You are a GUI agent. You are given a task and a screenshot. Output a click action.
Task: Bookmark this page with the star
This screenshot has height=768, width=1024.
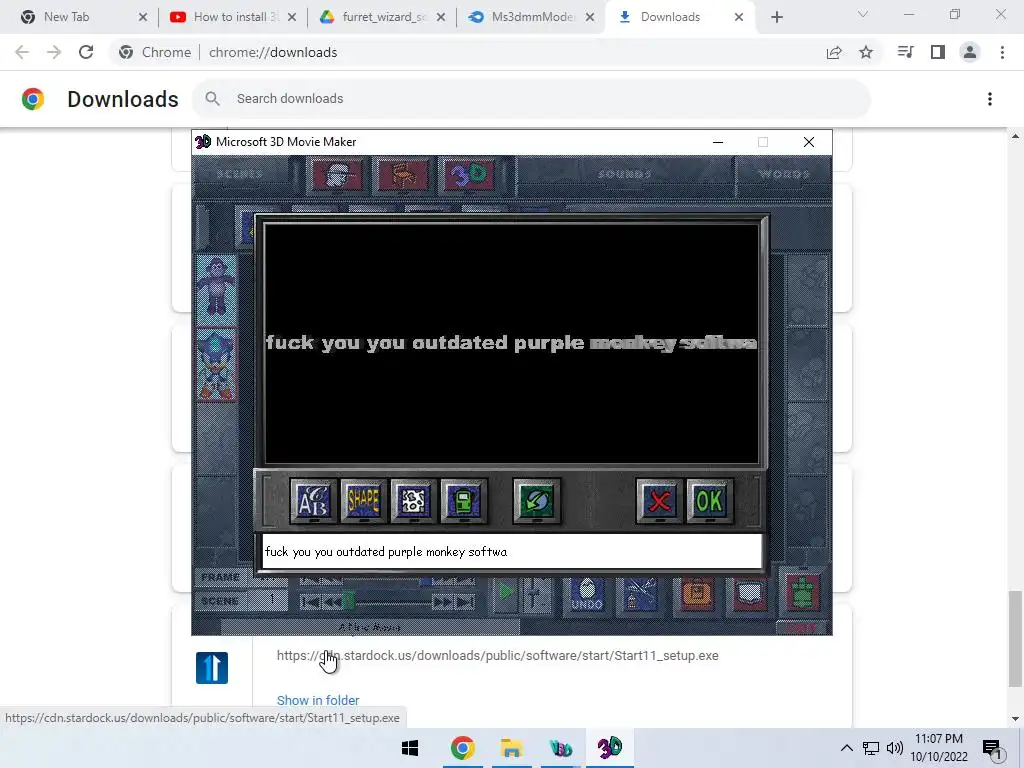click(866, 52)
